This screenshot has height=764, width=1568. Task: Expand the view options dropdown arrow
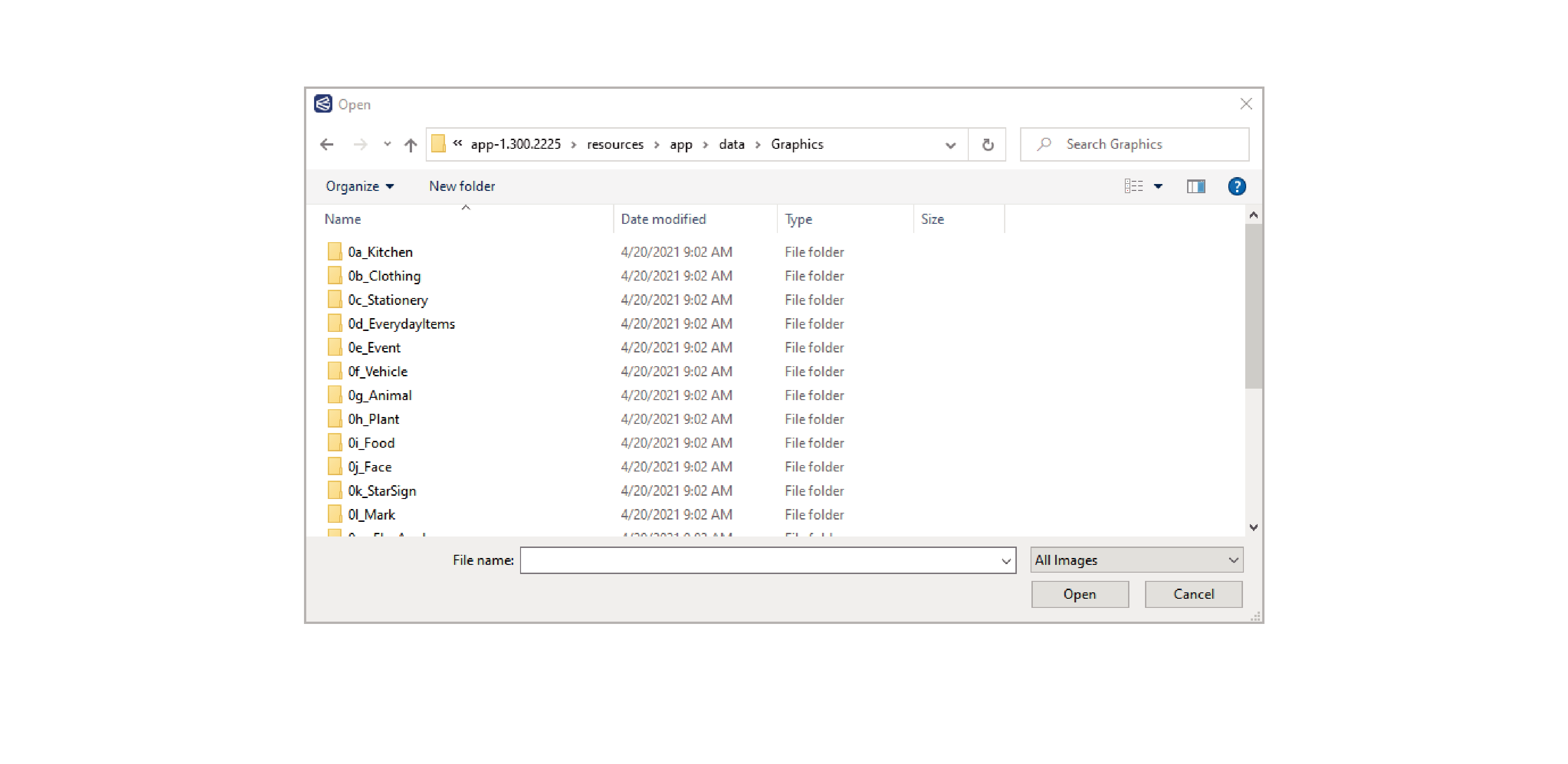[x=1158, y=186]
